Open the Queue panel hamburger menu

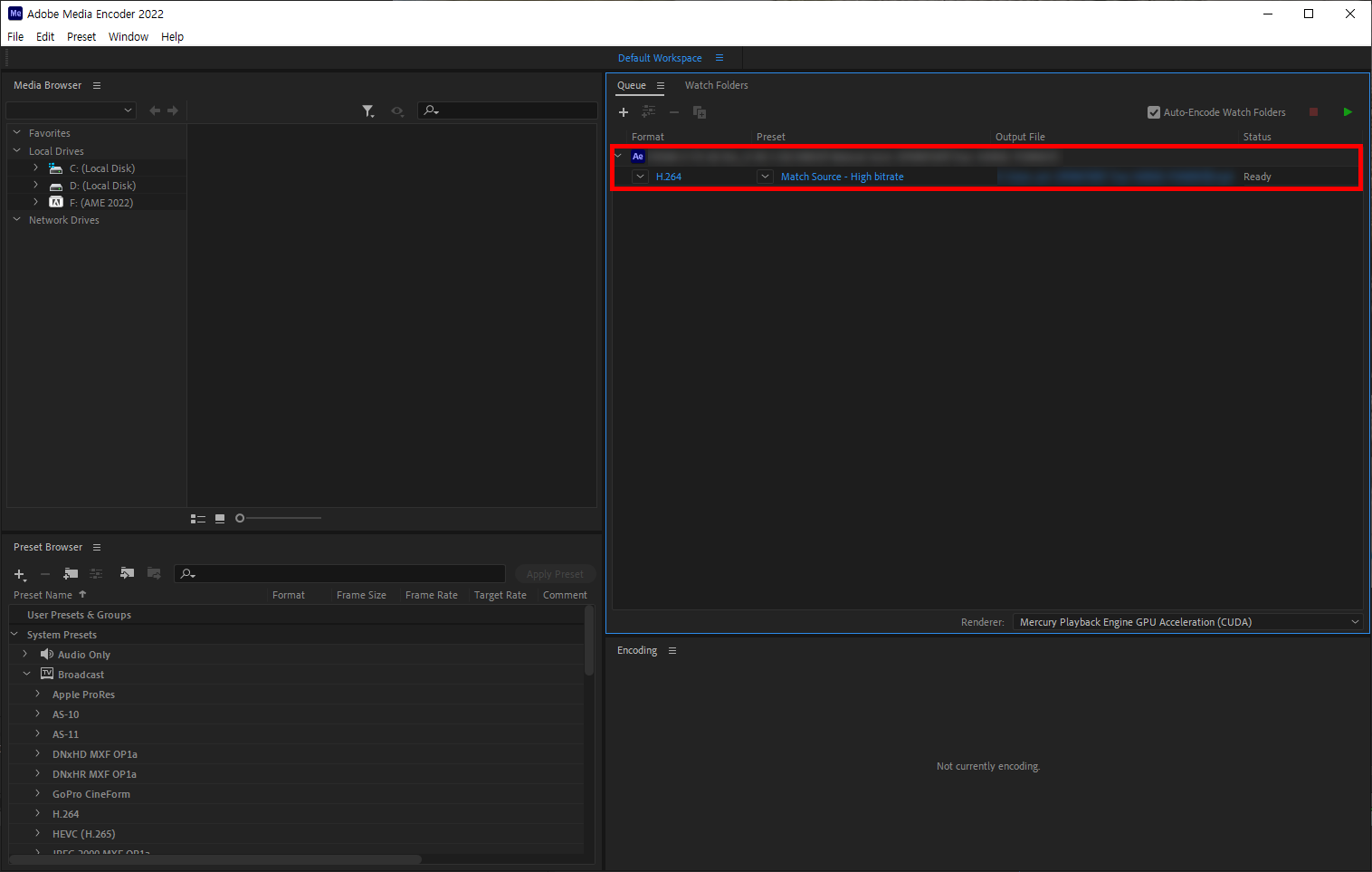pos(661,85)
